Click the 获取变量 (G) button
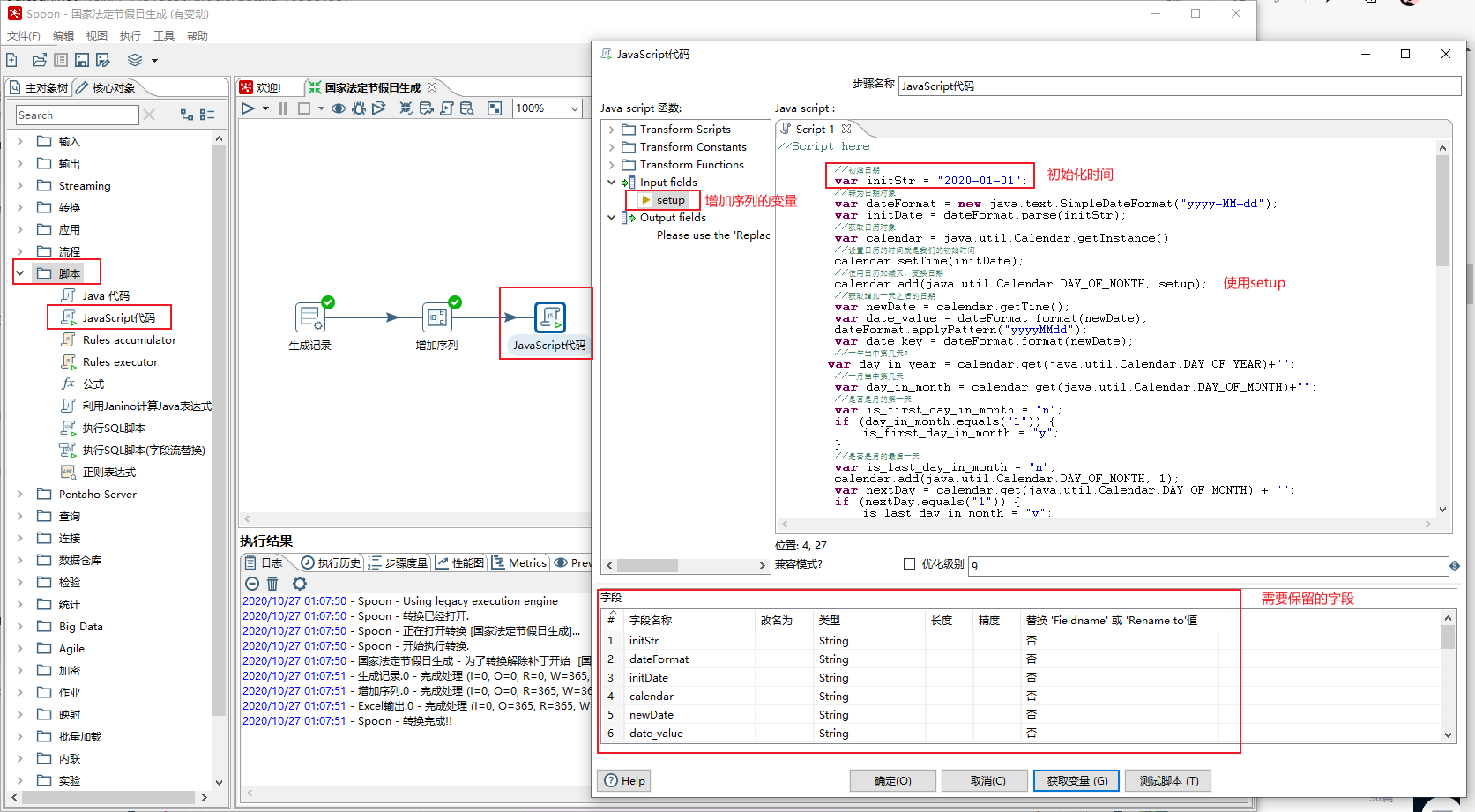Image resolution: width=1475 pixels, height=812 pixels. tap(1076, 780)
